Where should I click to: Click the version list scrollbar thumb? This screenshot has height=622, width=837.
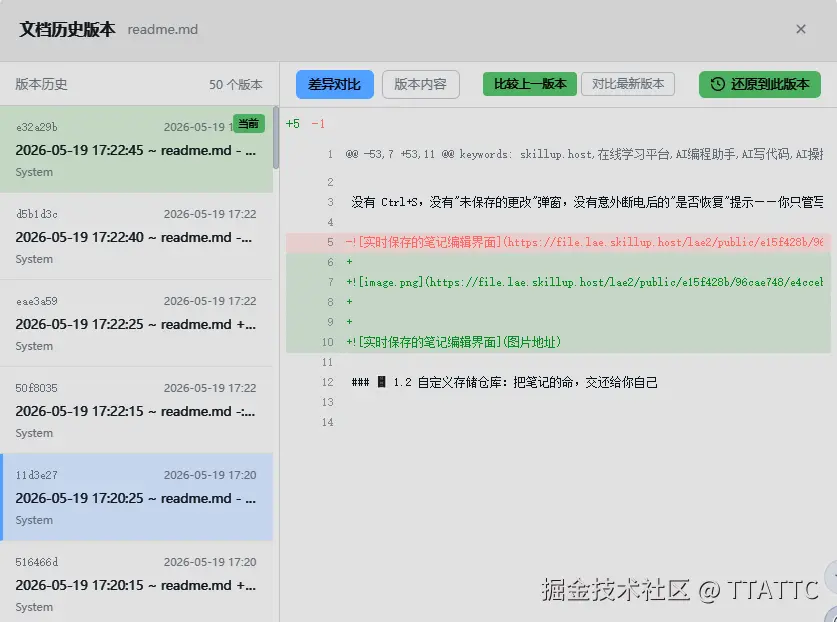[x=276, y=138]
